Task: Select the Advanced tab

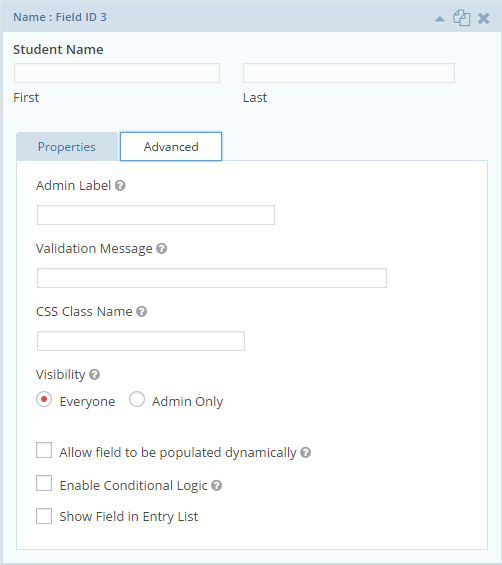Action: (171, 147)
